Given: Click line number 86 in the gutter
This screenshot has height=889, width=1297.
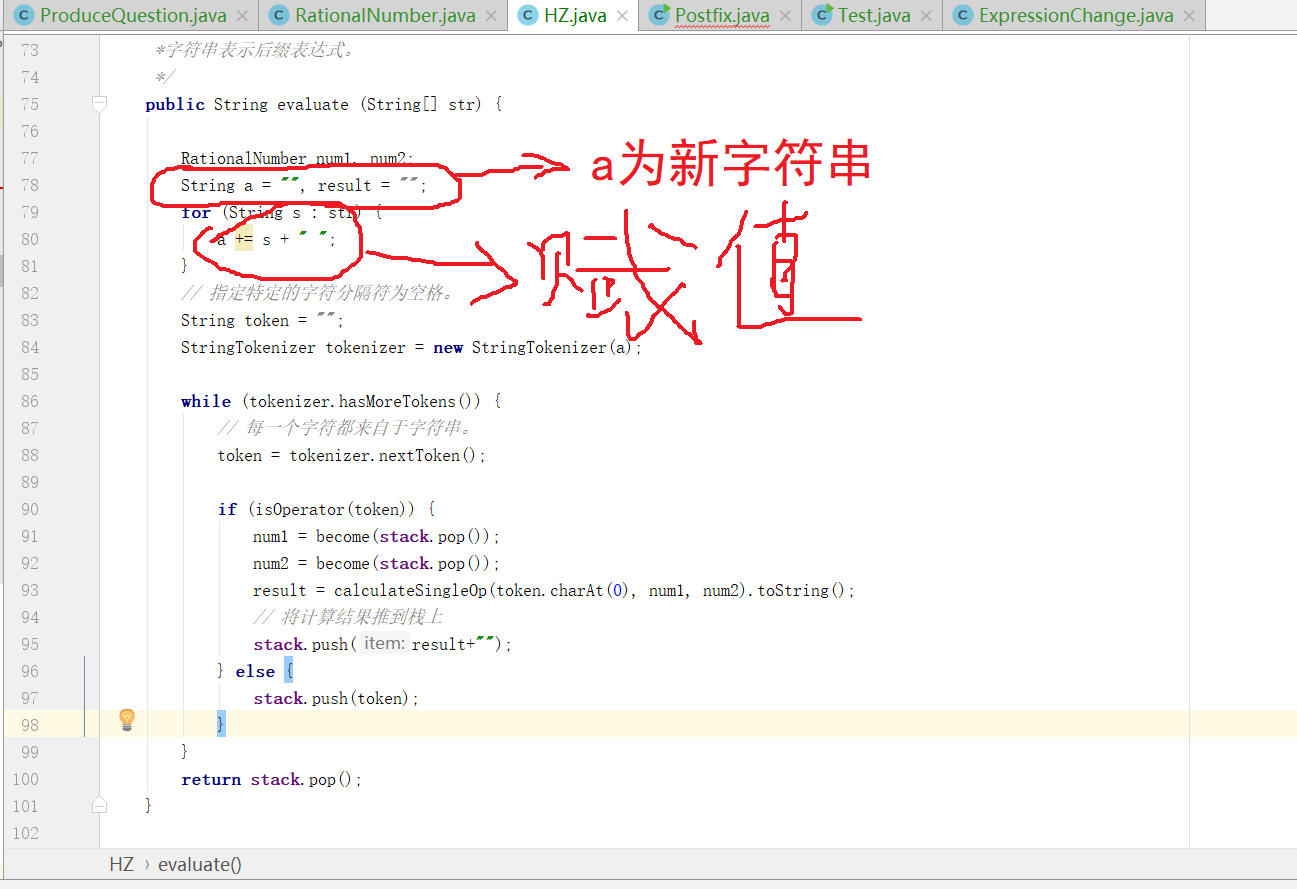Looking at the screenshot, I should (29, 401).
